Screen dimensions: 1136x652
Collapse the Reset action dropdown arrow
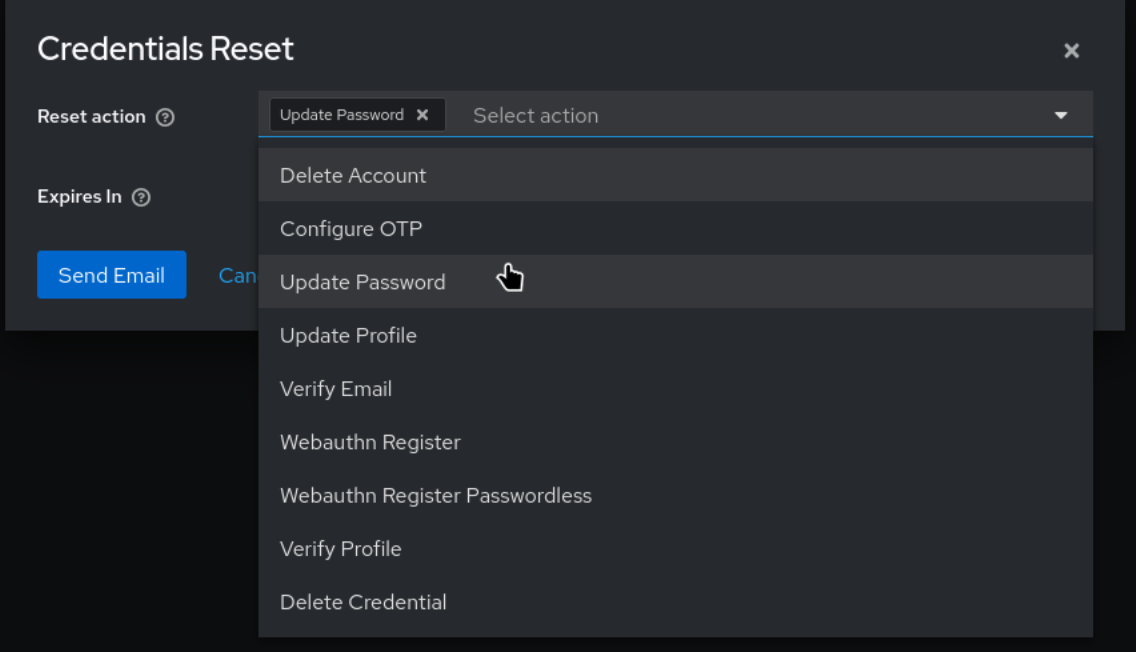point(1061,116)
